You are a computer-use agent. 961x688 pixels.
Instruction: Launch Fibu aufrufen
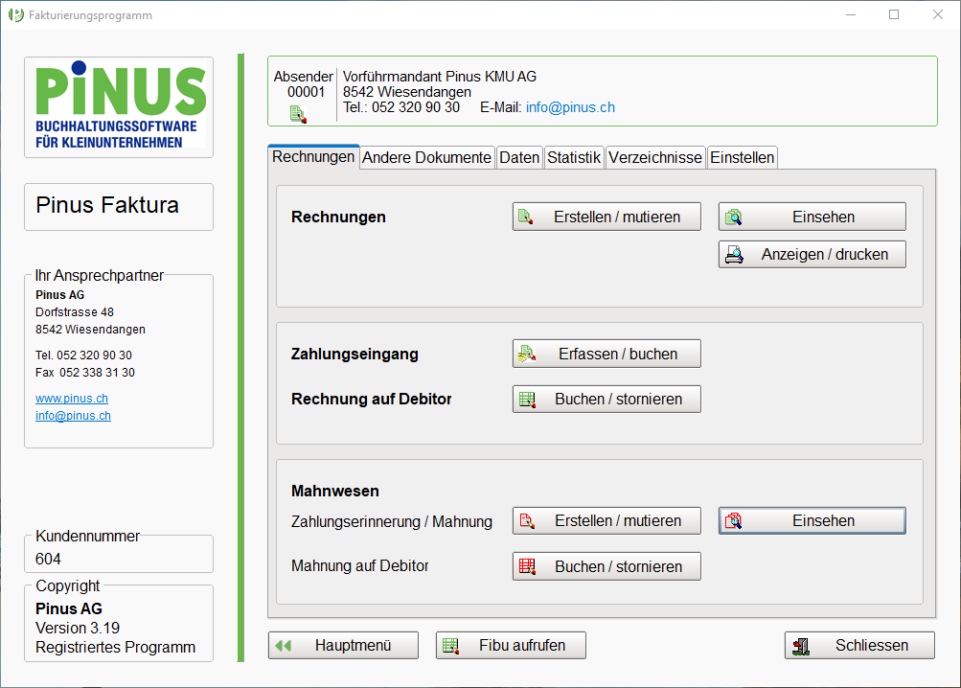click(x=510, y=646)
